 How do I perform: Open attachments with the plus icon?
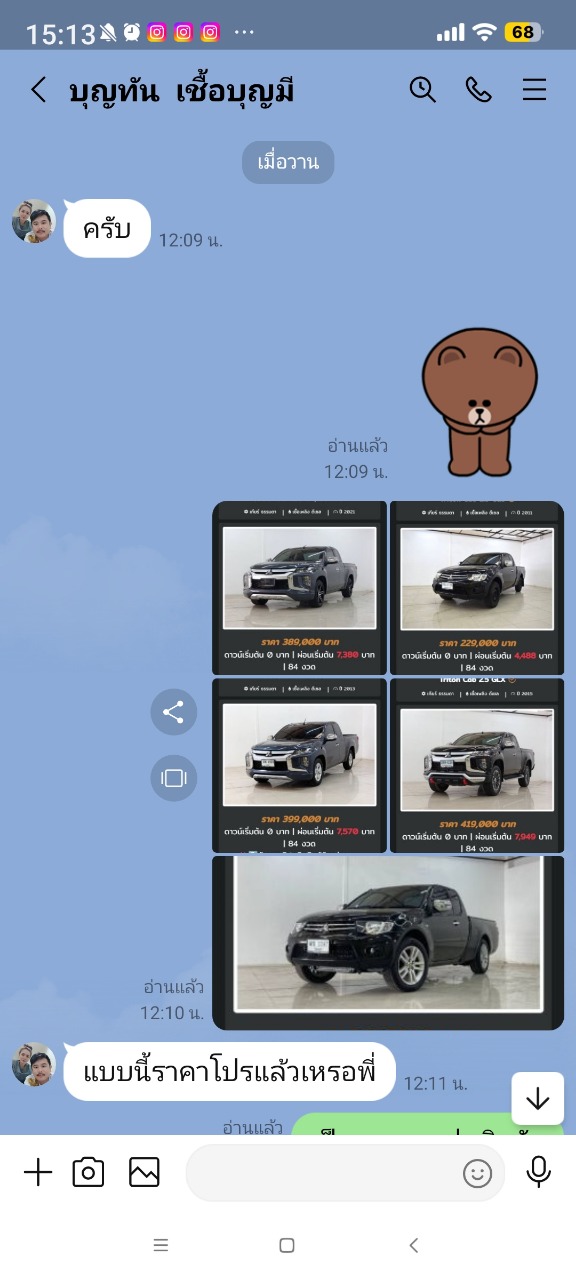pyautogui.click(x=38, y=1172)
